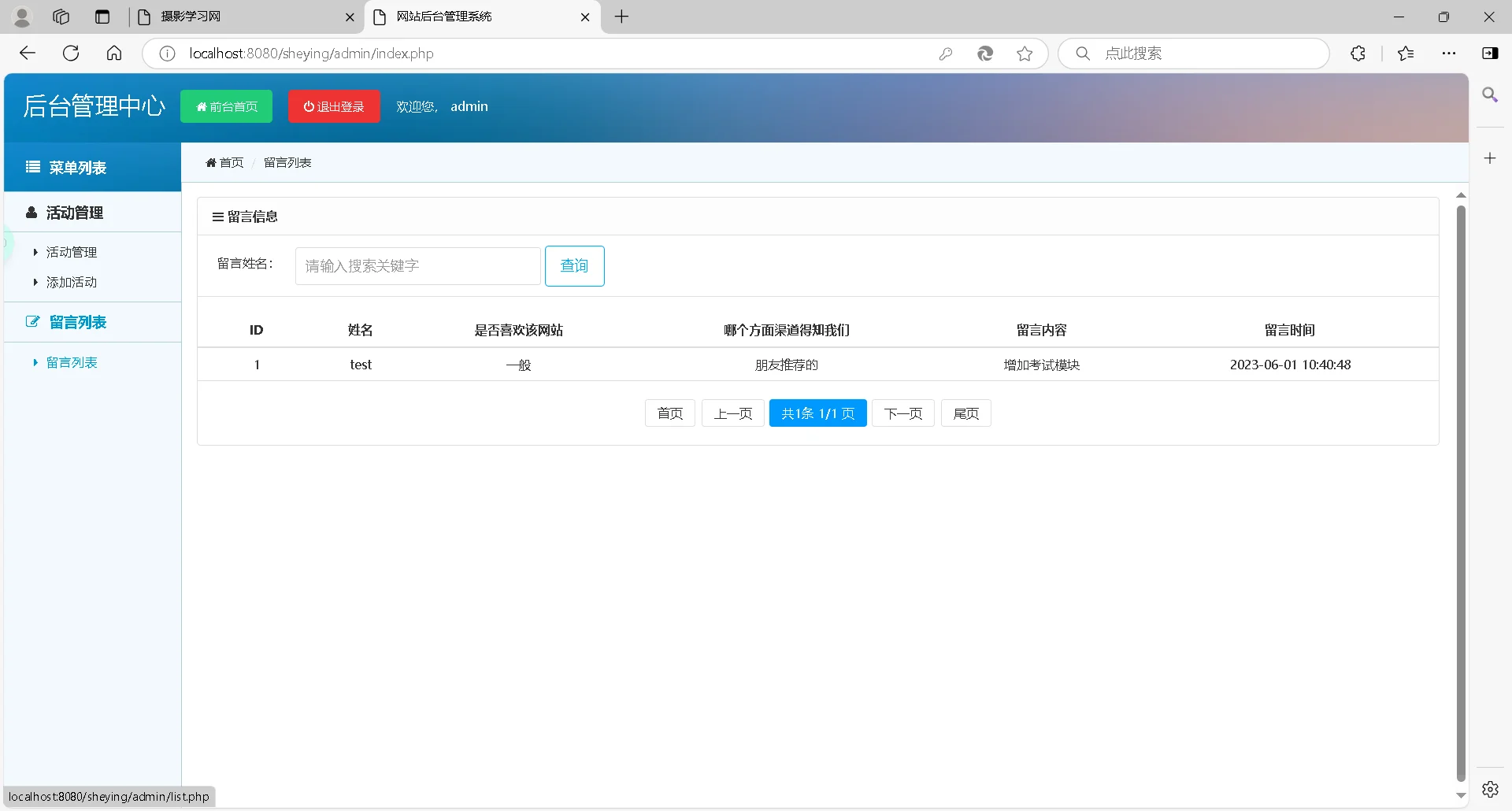Image resolution: width=1512 pixels, height=811 pixels.
Task: Click the home icon in the breadcrumb
Action: (x=211, y=162)
